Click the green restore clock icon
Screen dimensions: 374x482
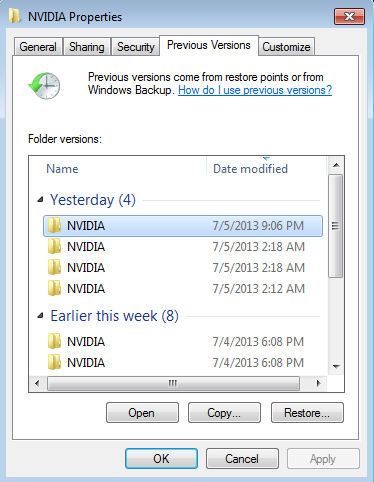click(x=44, y=86)
